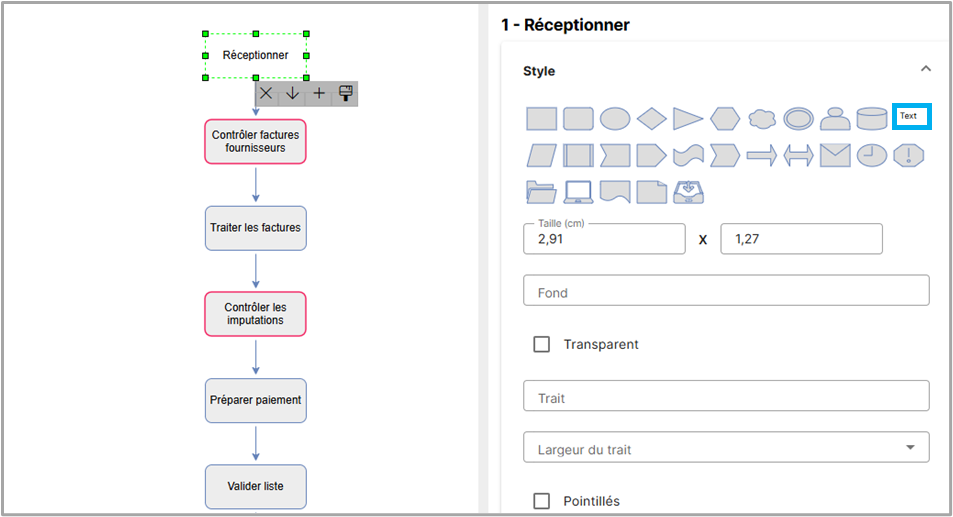Click the Fond color field
This screenshot has width=953, height=517.
tap(726, 291)
